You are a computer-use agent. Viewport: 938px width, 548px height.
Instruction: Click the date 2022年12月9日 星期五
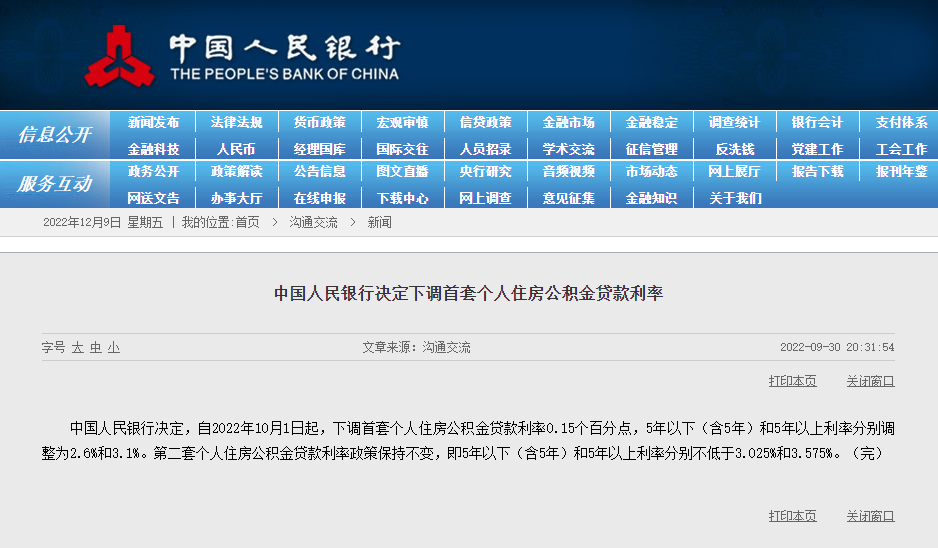click(x=103, y=223)
